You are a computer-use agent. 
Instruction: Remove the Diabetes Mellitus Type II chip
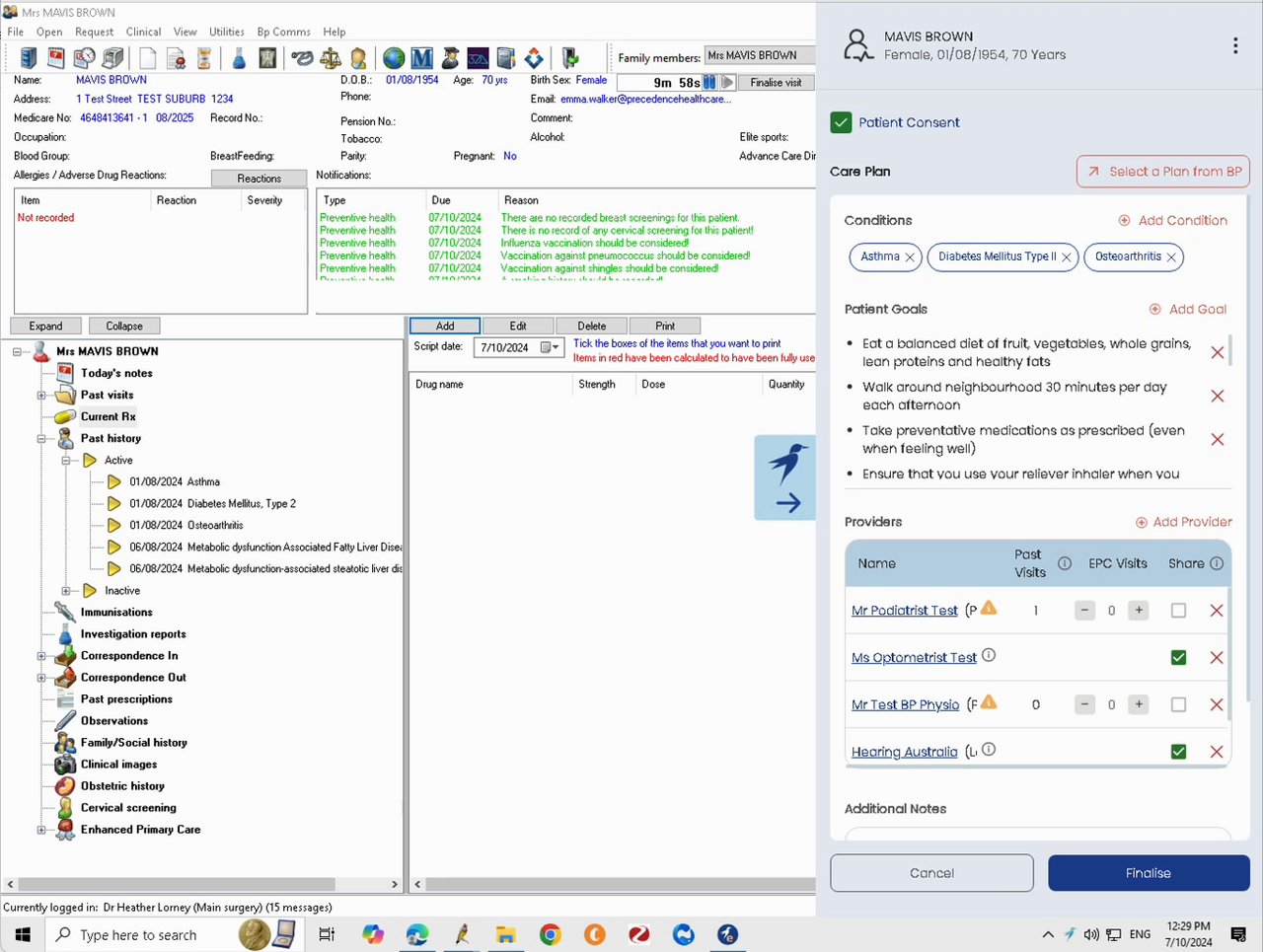click(1066, 257)
